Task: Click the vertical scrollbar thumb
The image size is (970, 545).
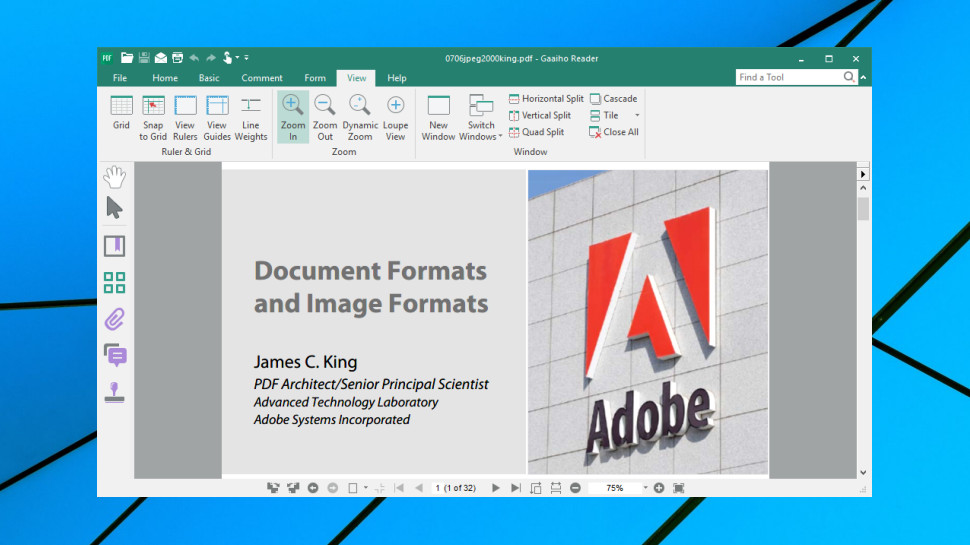Action: (x=863, y=208)
